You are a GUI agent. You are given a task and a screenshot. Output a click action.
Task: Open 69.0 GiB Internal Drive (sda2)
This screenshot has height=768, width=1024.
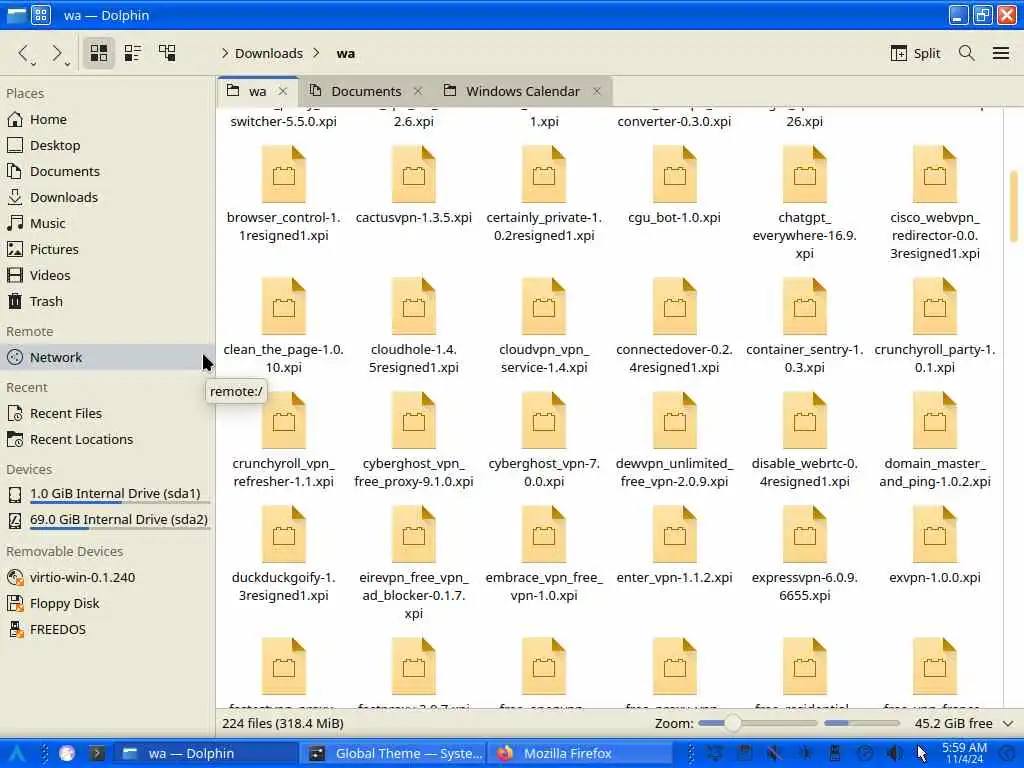click(x=107, y=520)
